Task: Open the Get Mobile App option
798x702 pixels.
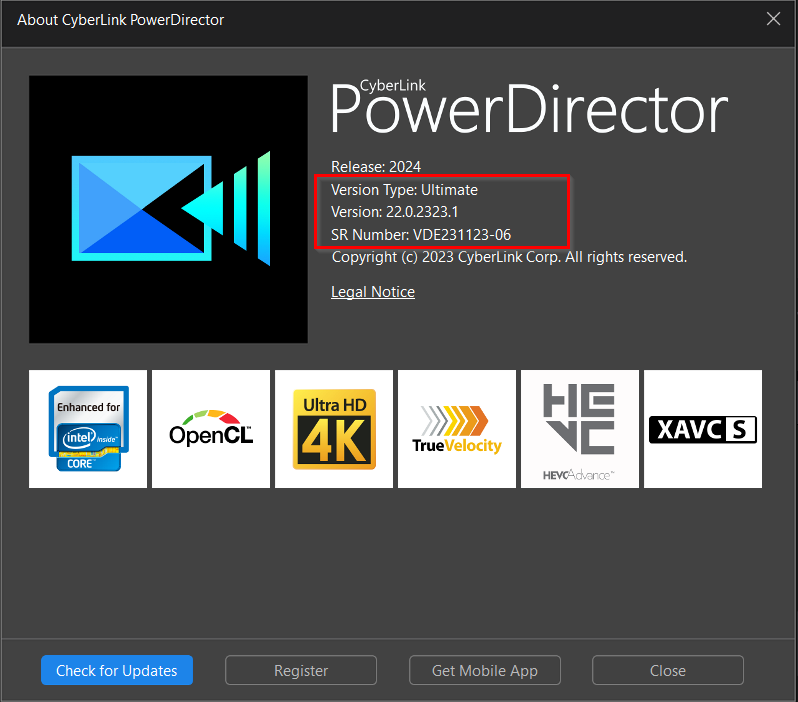Action: 485,671
